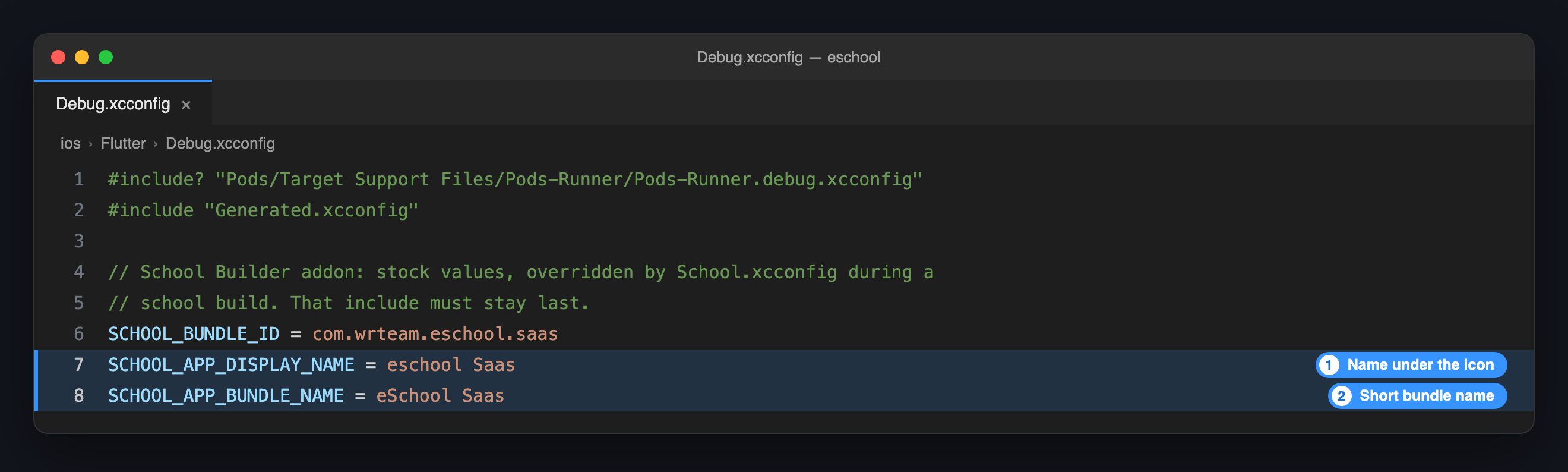Click the SCHOOL_APP_DISPLAY_NAME variable name
Image resolution: width=1568 pixels, height=472 pixels.
click(x=231, y=365)
